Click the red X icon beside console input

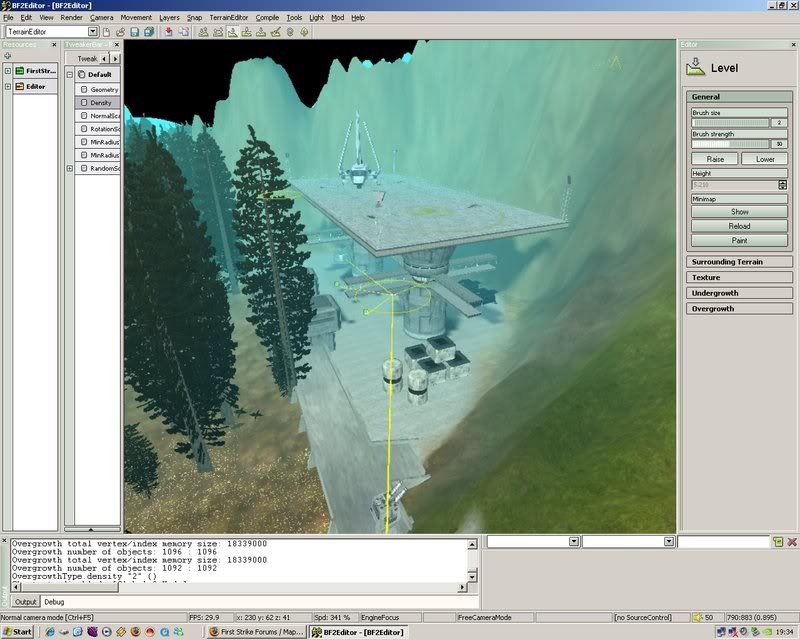[x=792, y=541]
